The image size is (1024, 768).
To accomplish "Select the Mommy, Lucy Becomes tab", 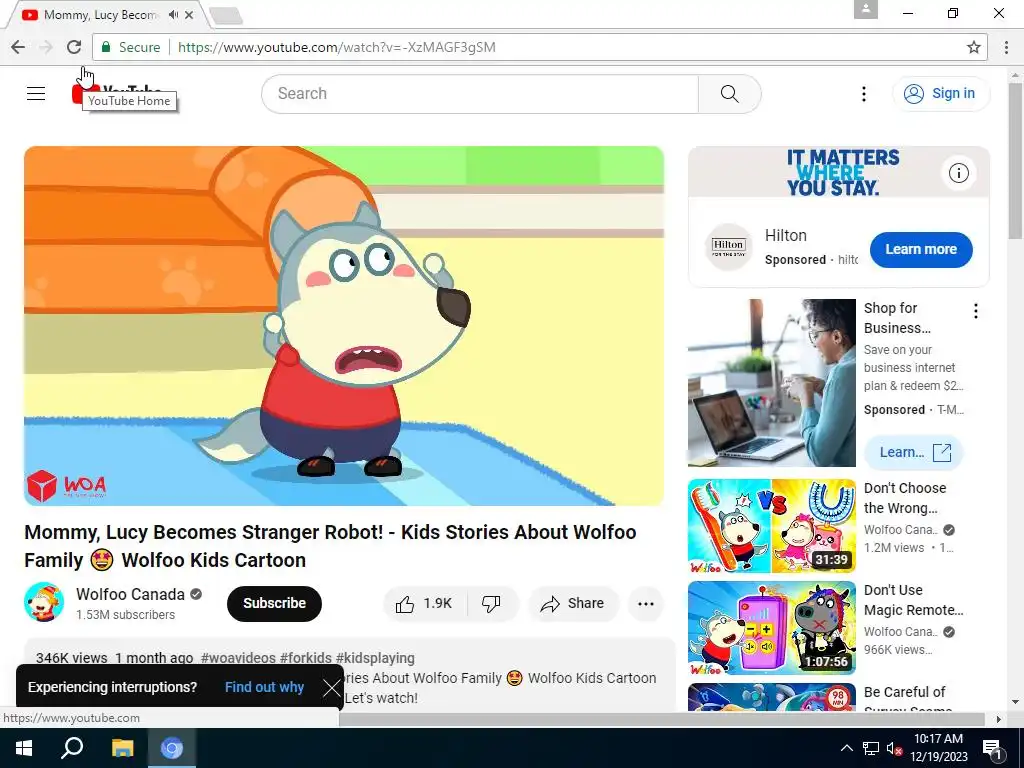I will click(x=101, y=14).
